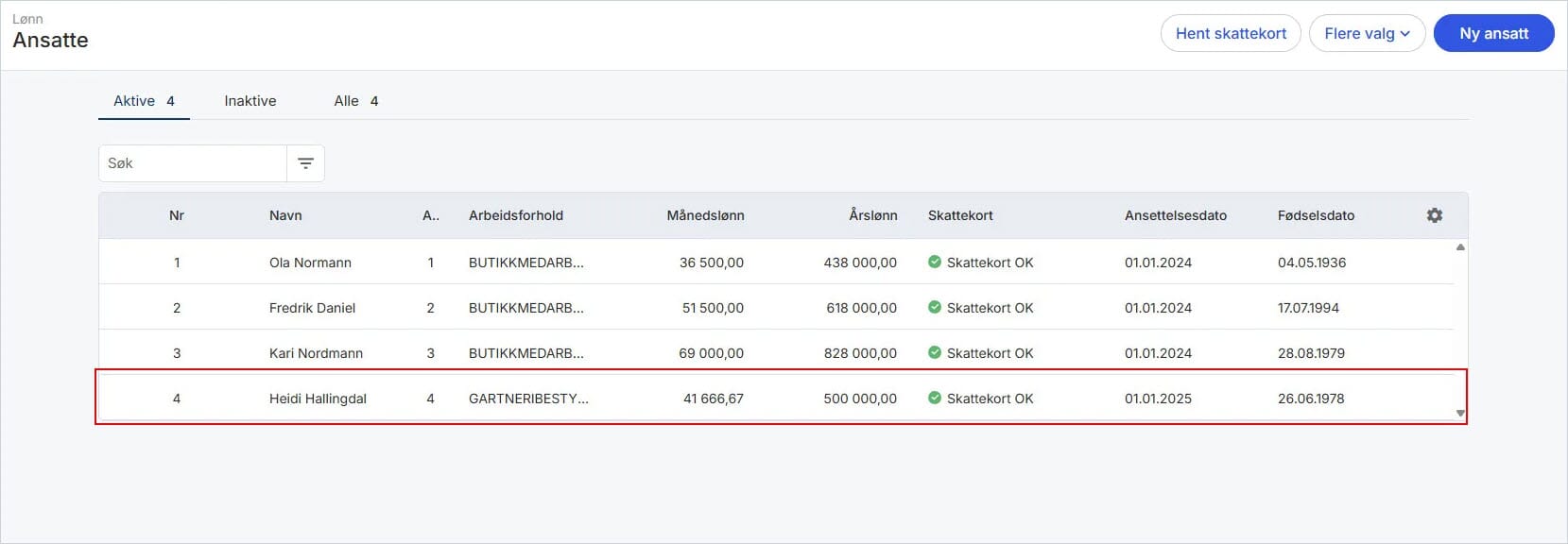Screen dimensions: 1568x544
Task: Sort by the Arbeidsforhold column header
Action: click(x=516, y=215)
